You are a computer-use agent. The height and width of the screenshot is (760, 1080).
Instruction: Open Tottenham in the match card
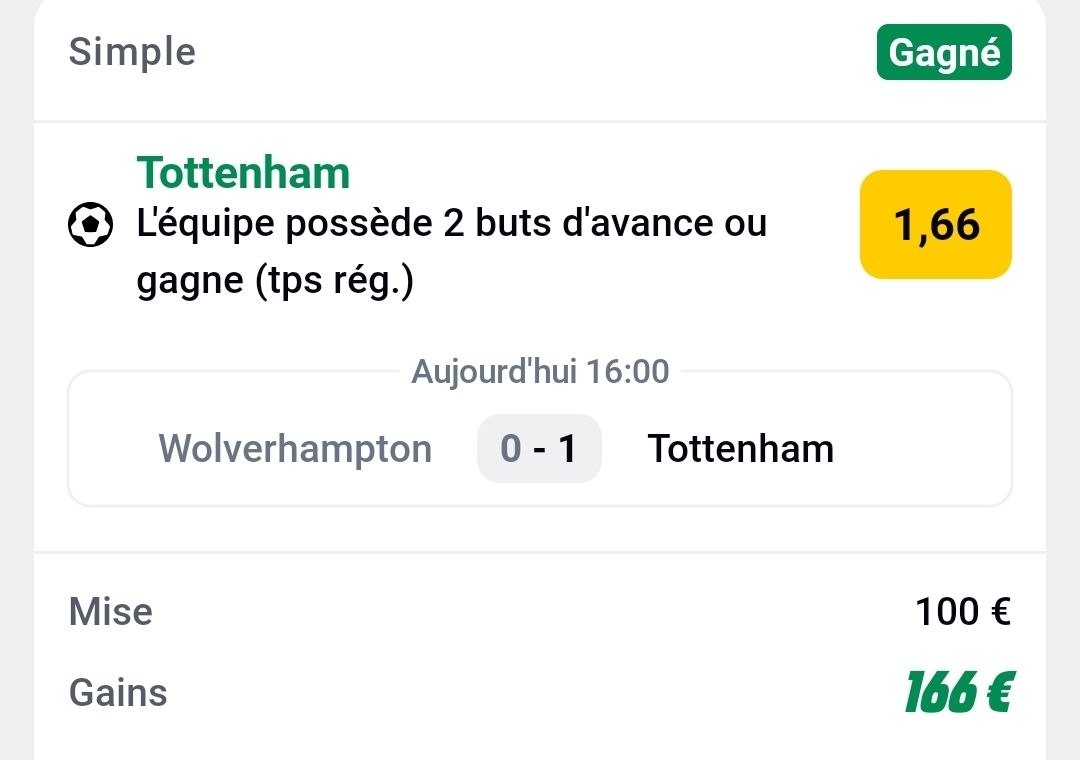pos(740,449)
